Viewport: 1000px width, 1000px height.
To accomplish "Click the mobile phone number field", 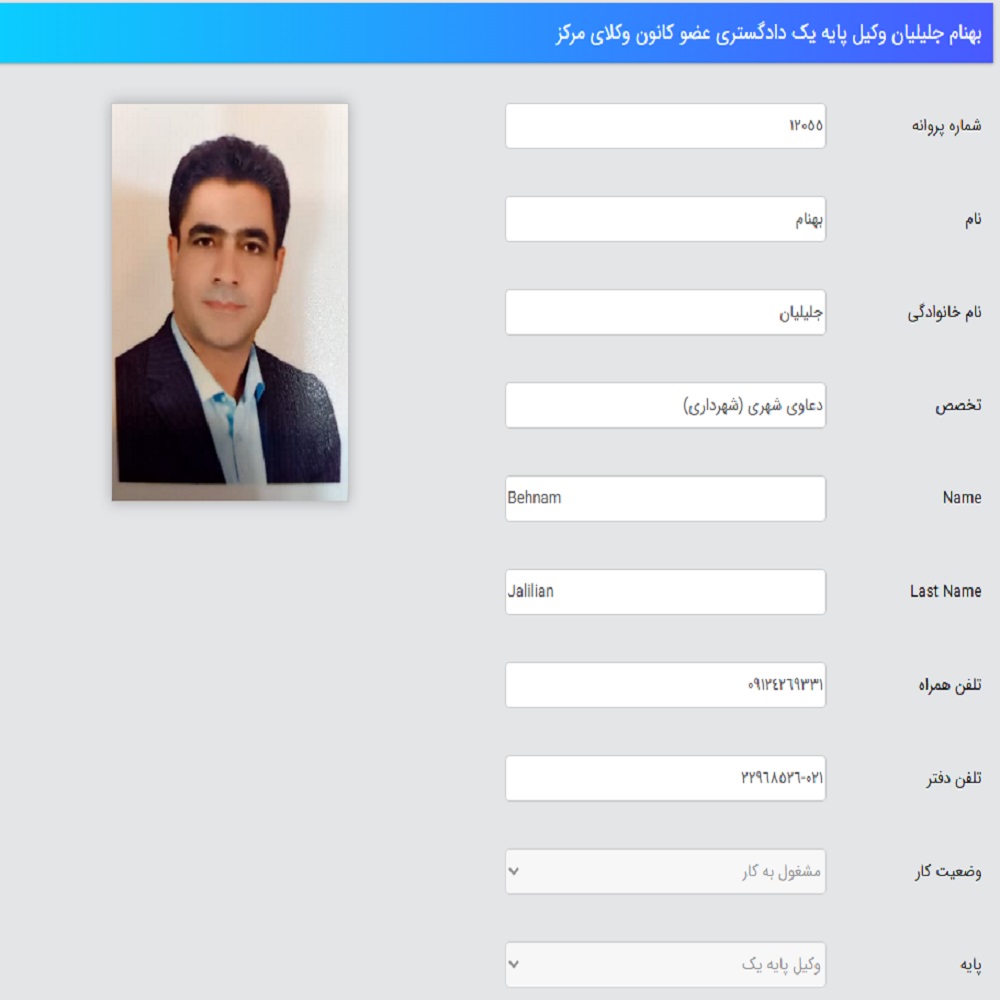I will (665, 685).
